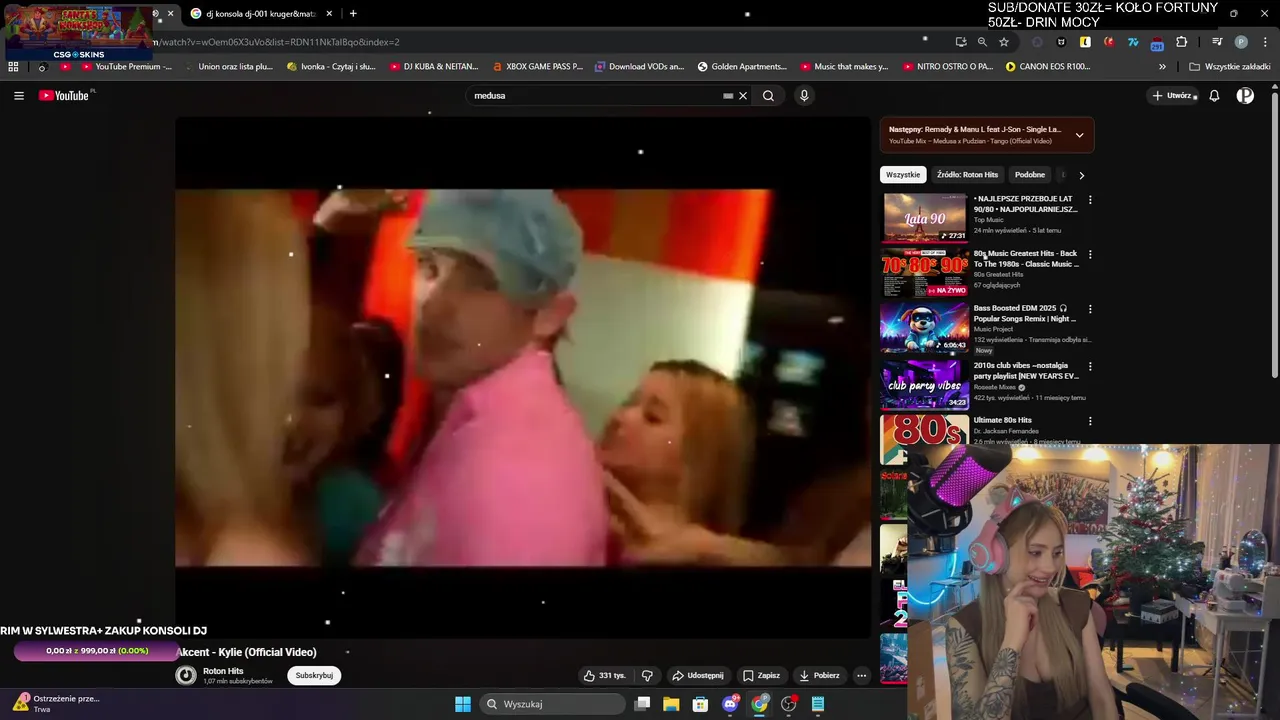Open the Windows Start menu

tap(463, 704)
